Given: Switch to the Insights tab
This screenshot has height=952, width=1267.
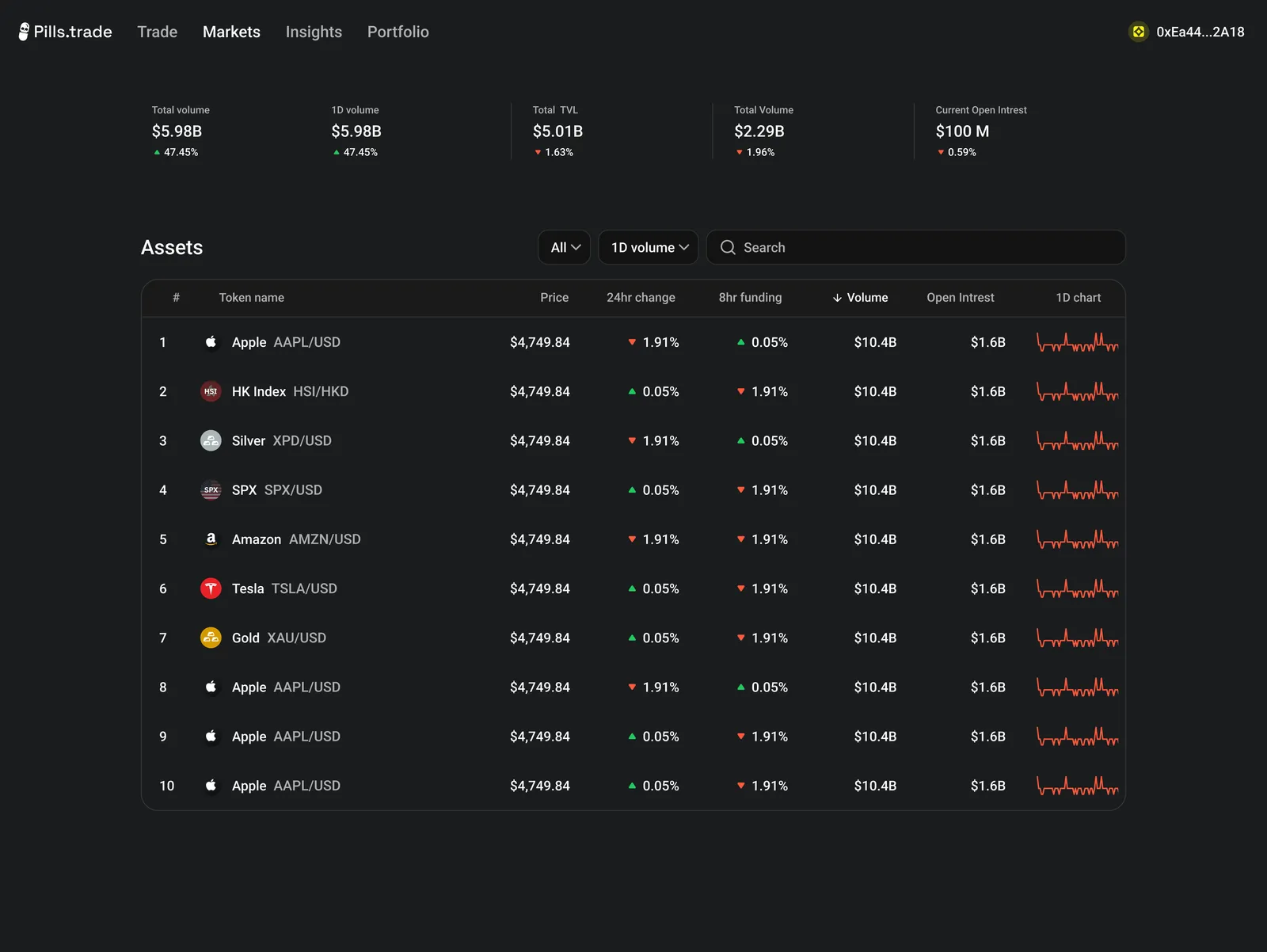Looking at the screenshot, I should (x=314, y=32).
